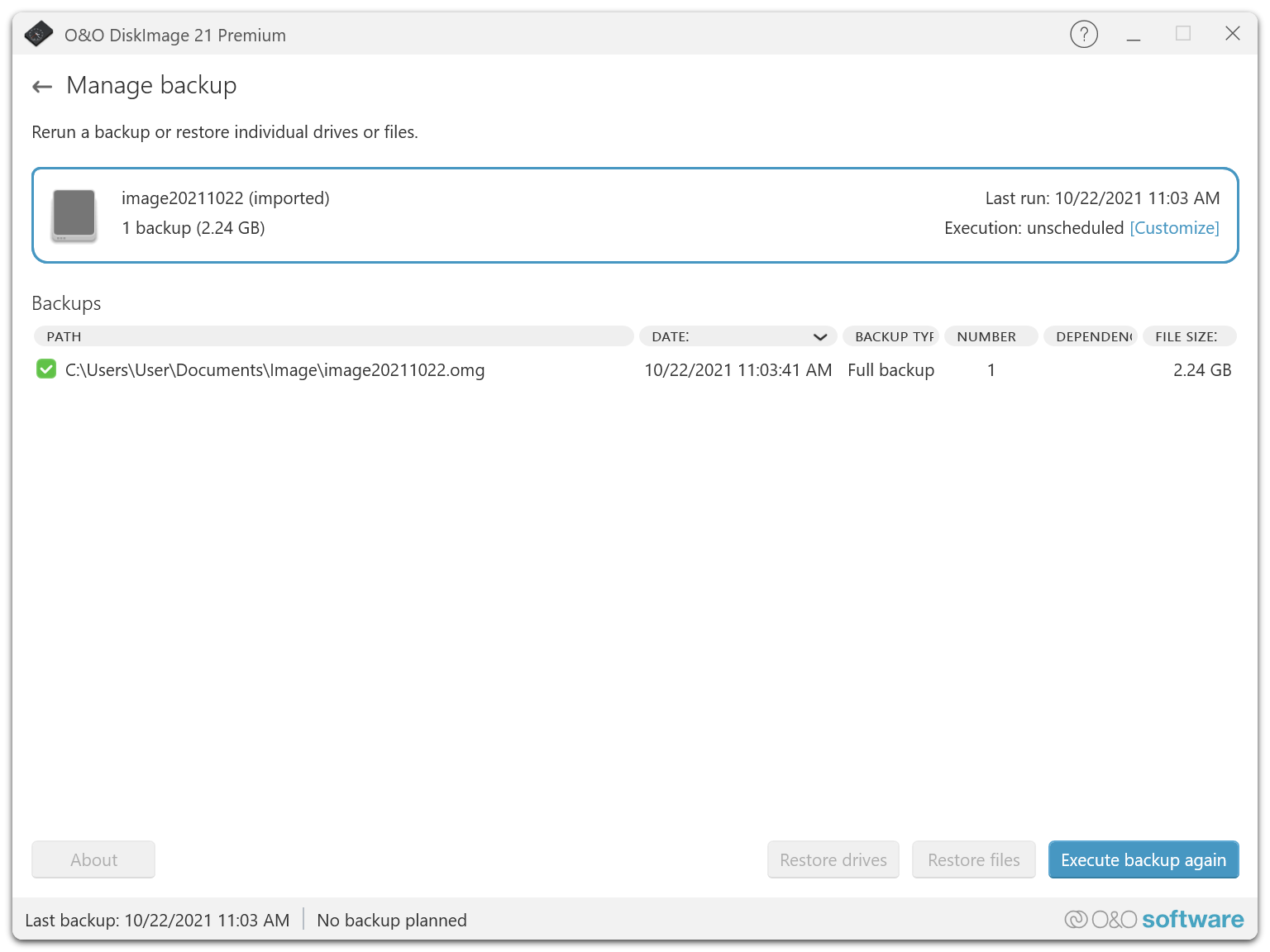Sort by the PATH column header
Image resolution: width=1270 pixels, height=952 pixels.
point(334,336)
